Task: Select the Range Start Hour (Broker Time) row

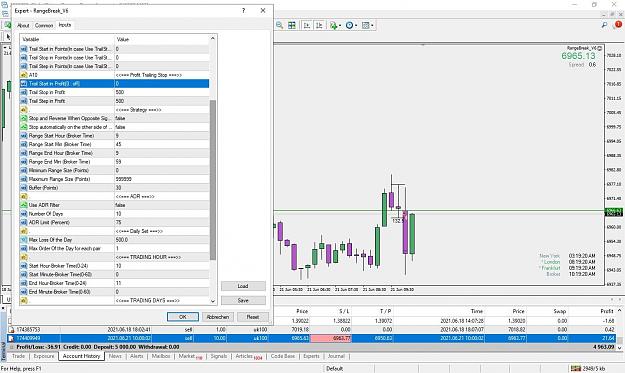Action: pos(114,136)
